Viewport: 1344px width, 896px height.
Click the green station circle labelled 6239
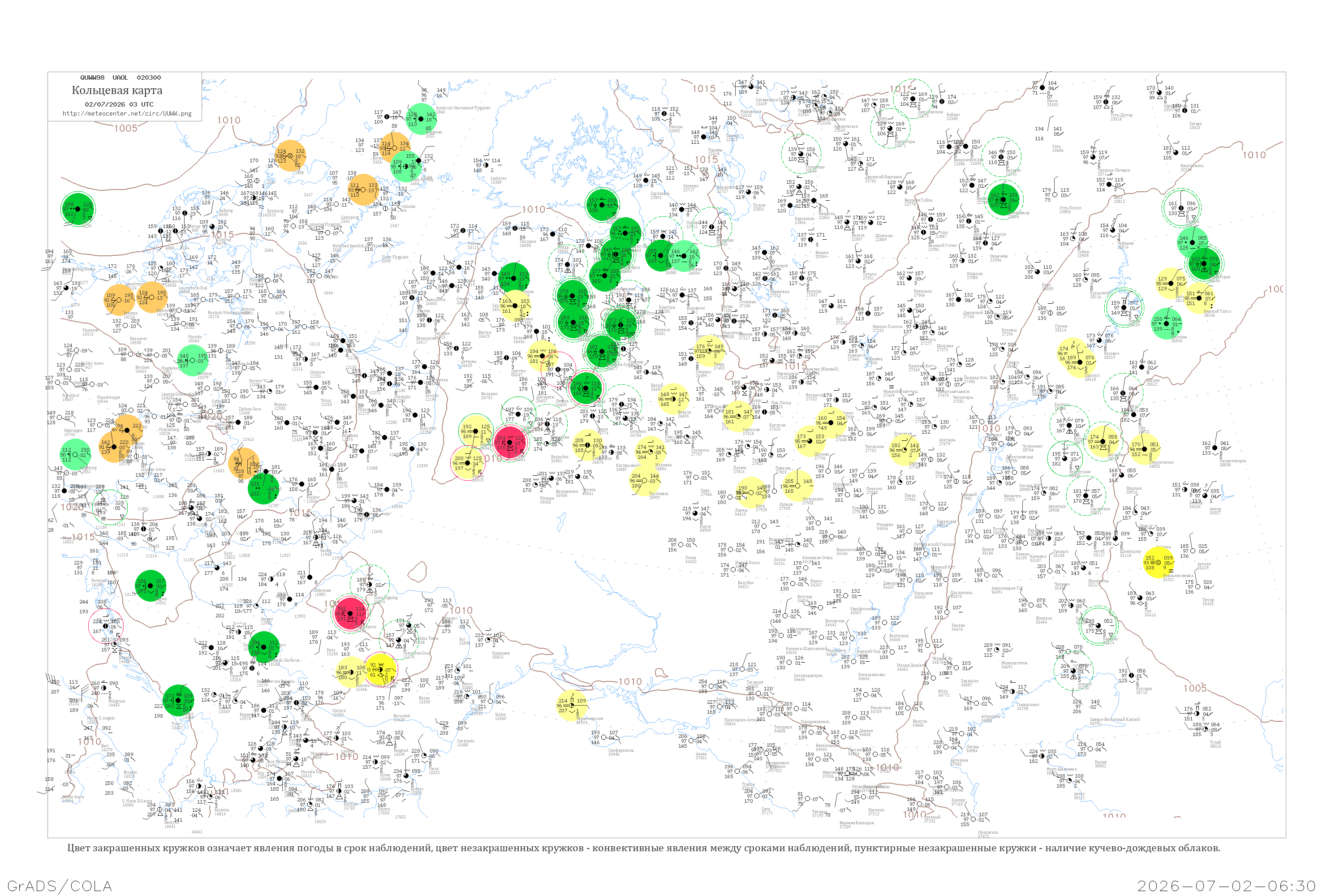[x=78, y=209]
